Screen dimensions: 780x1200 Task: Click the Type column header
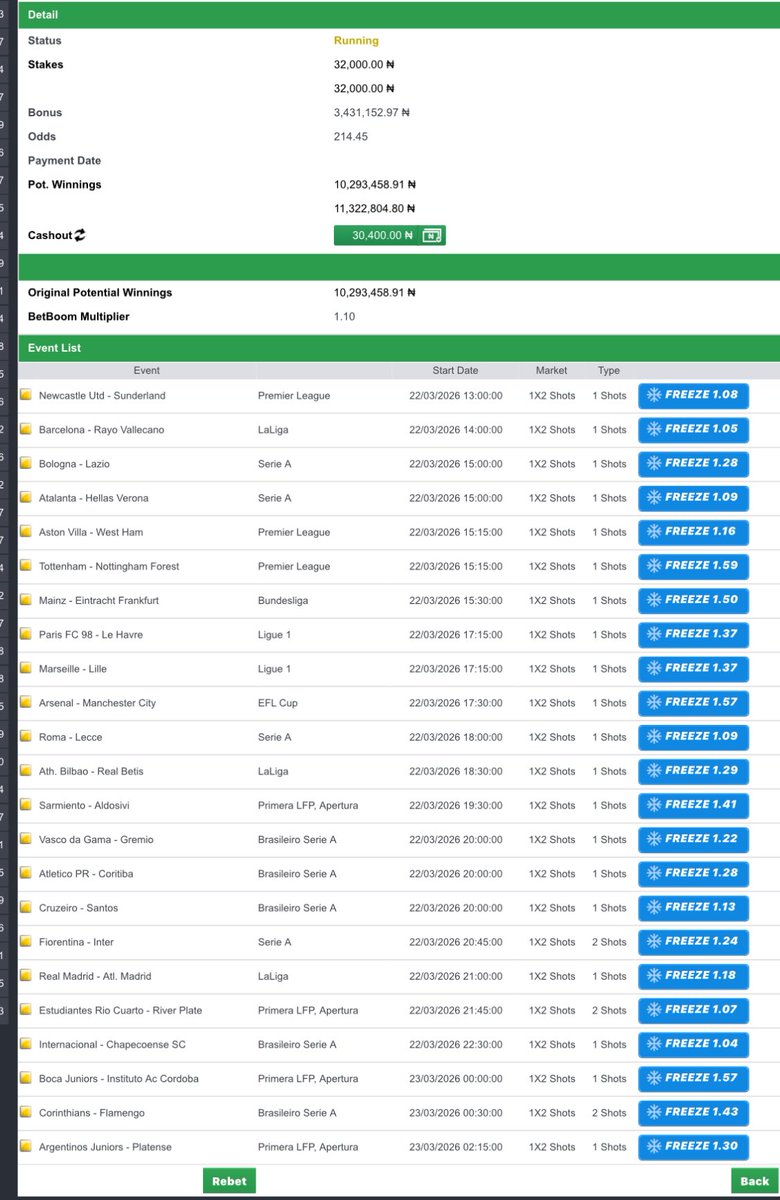tap(609, 370)
